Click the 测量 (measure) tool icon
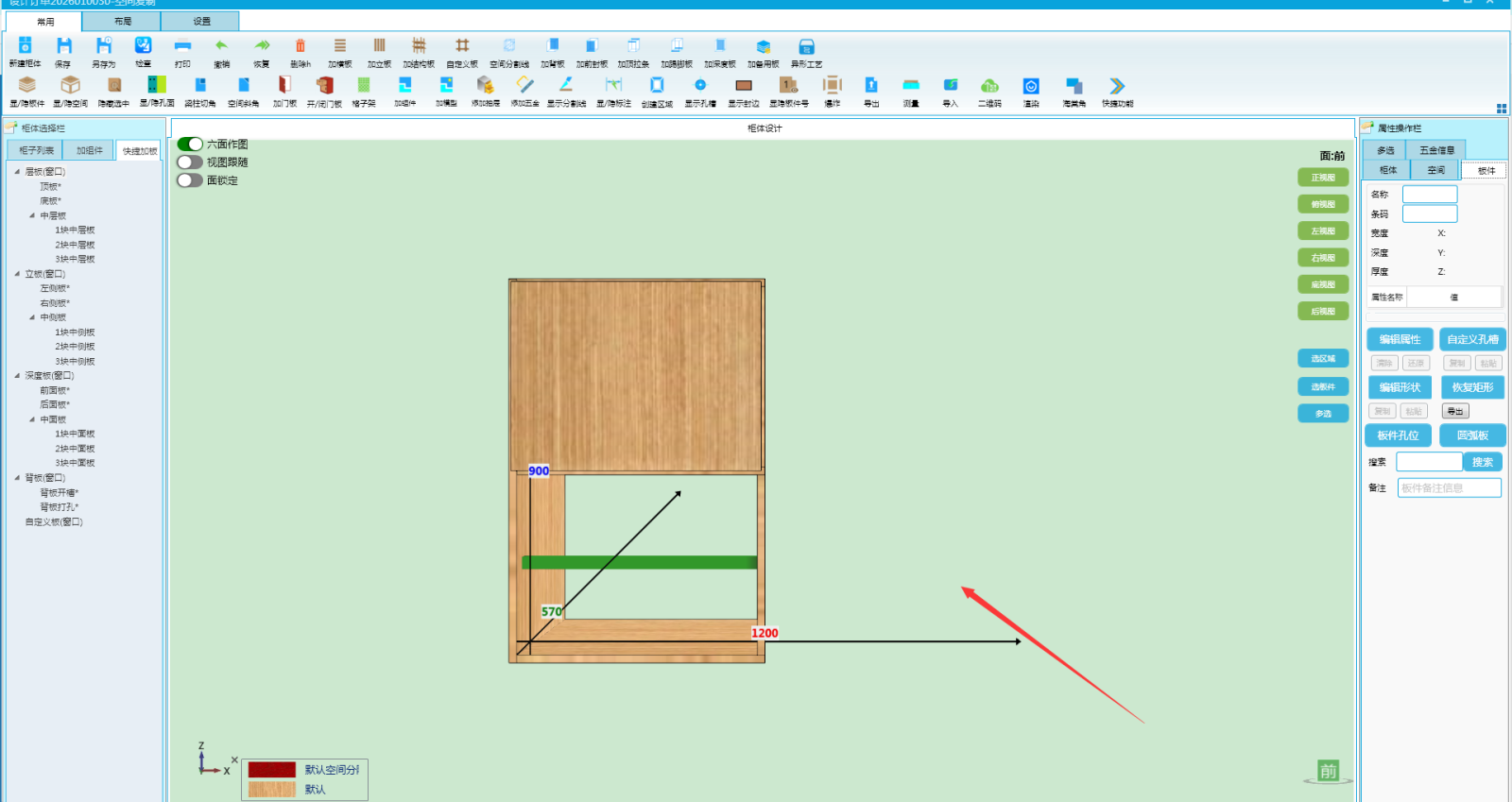The image size is (1512, 802). 911,86
